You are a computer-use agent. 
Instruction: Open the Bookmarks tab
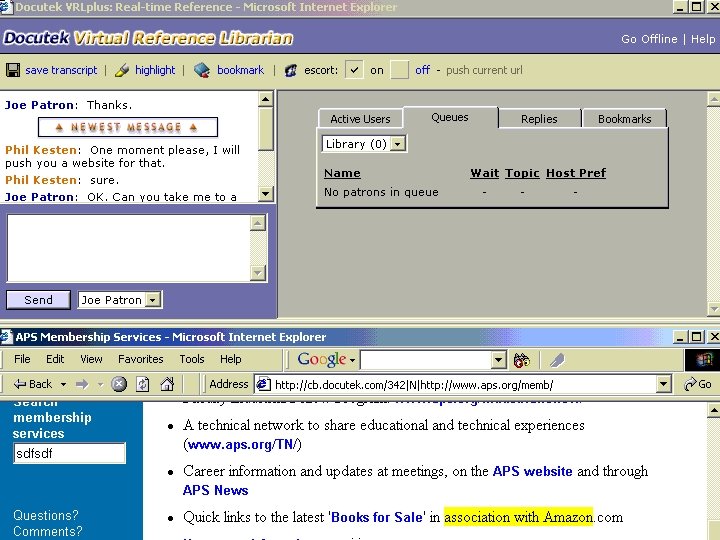624,119
